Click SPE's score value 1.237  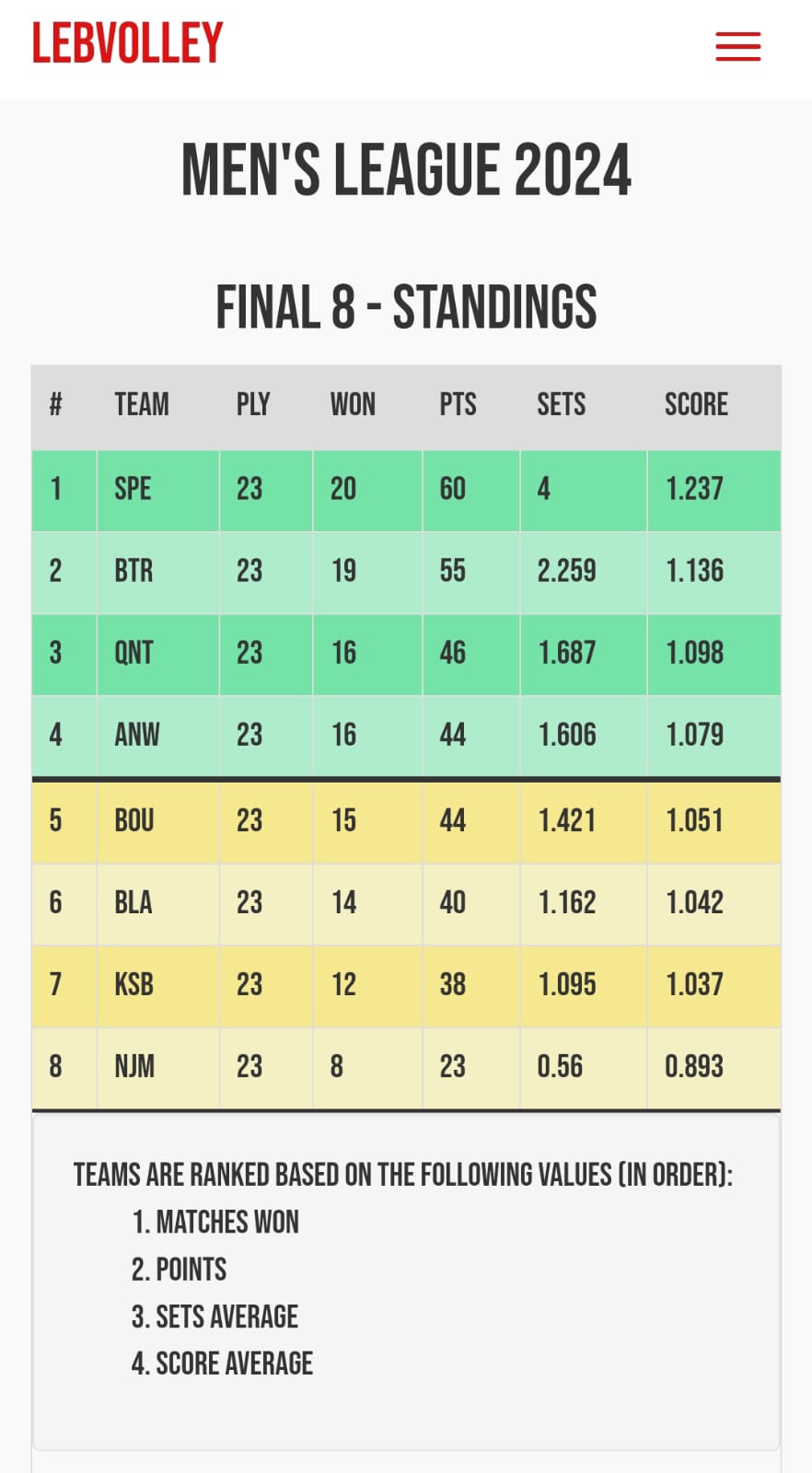click(695, 489)
